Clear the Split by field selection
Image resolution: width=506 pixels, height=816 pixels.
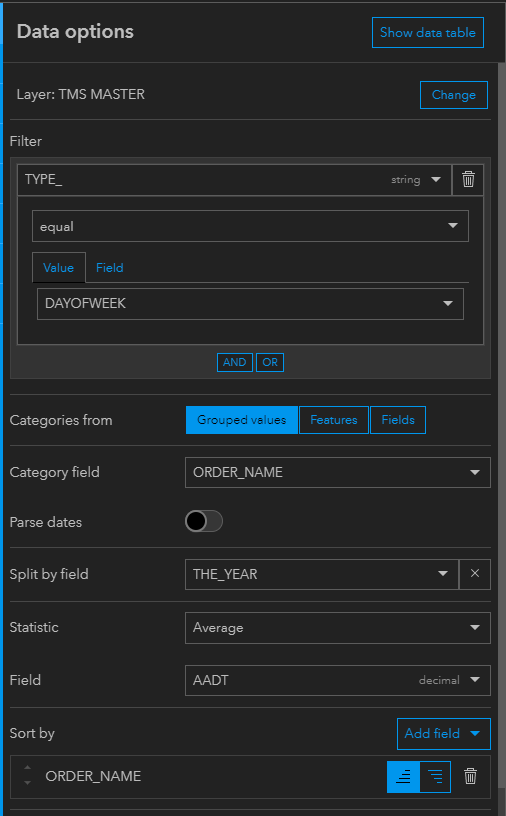(475, 574)
